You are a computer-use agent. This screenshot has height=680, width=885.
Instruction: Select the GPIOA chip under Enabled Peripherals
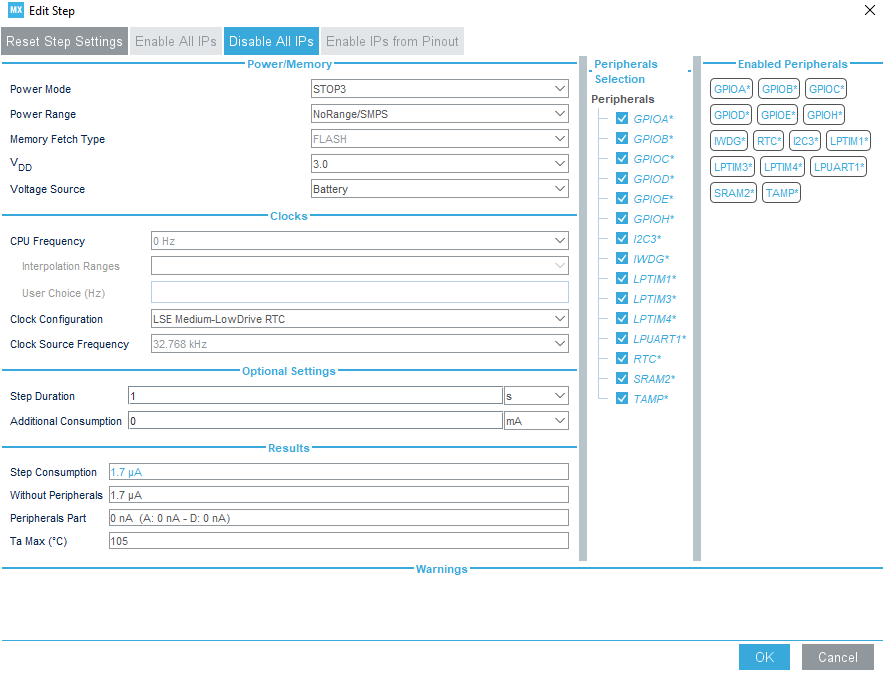click(731, 88)
